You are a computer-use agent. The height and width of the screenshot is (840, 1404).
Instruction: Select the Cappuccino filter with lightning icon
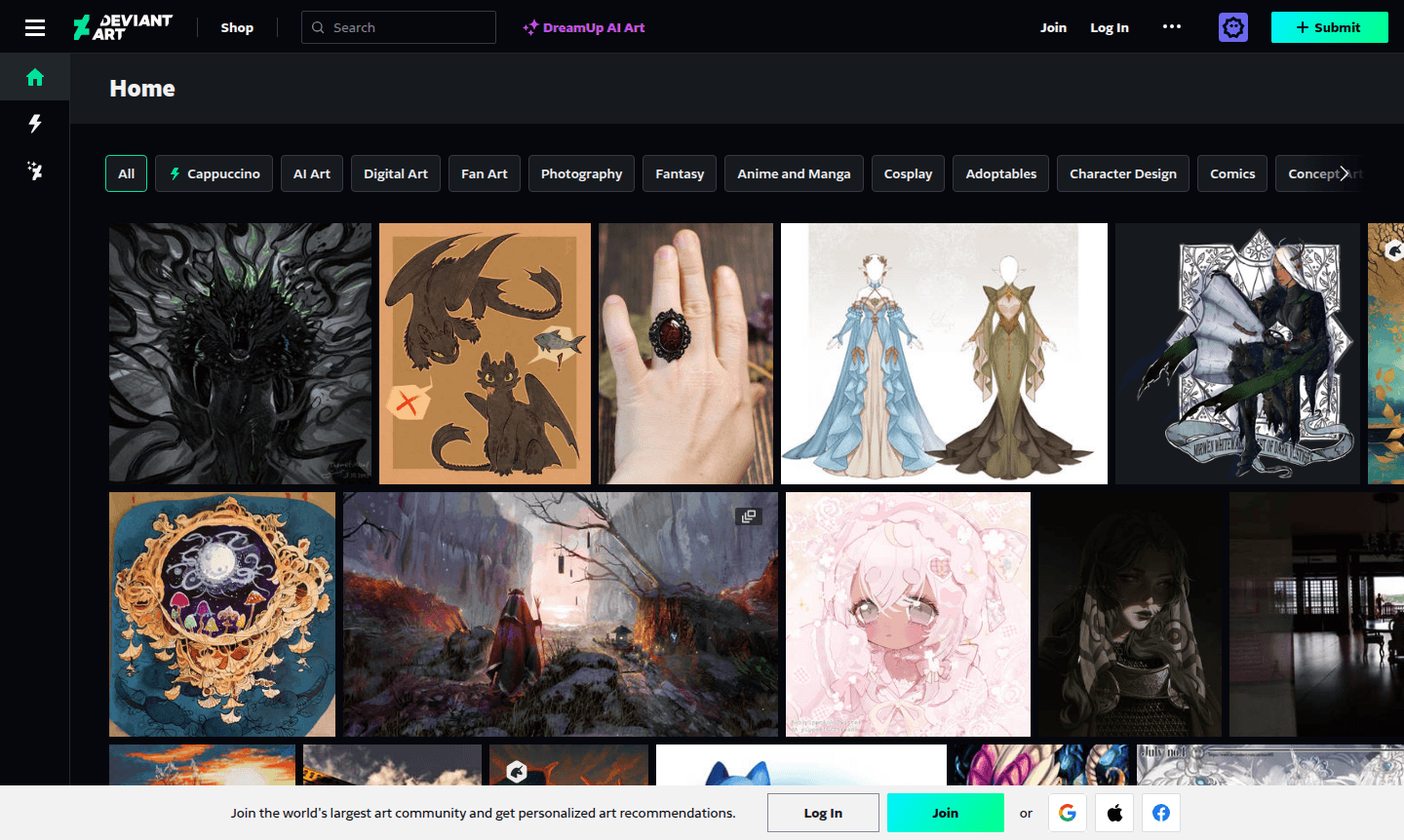pyautogui.click(x=214, y=172)
